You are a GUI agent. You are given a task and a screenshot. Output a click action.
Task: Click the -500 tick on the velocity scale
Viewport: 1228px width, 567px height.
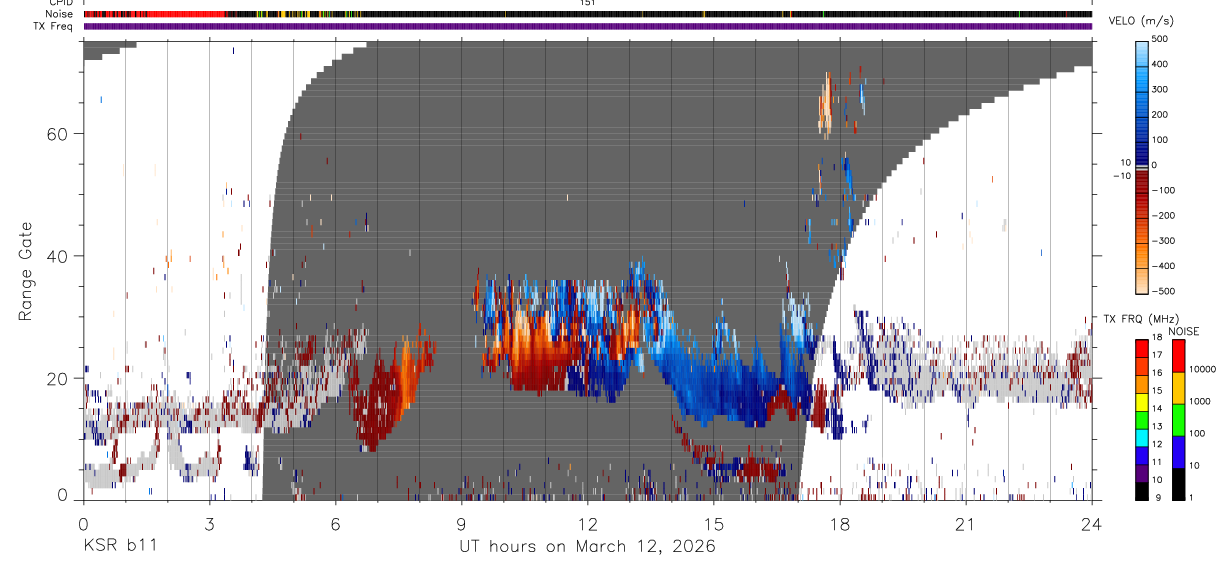(x=1166, y=291)
